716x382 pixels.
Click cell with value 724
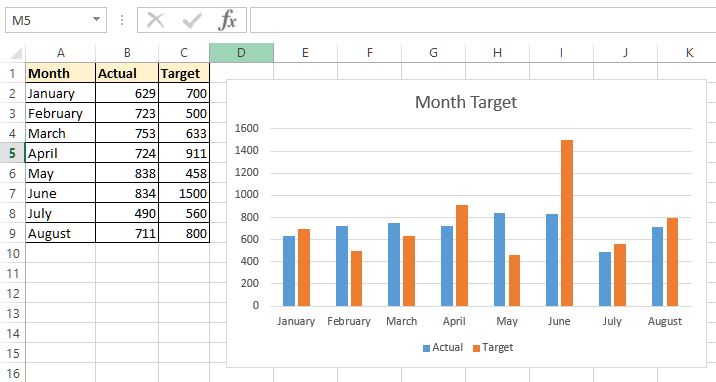(127, 153)
